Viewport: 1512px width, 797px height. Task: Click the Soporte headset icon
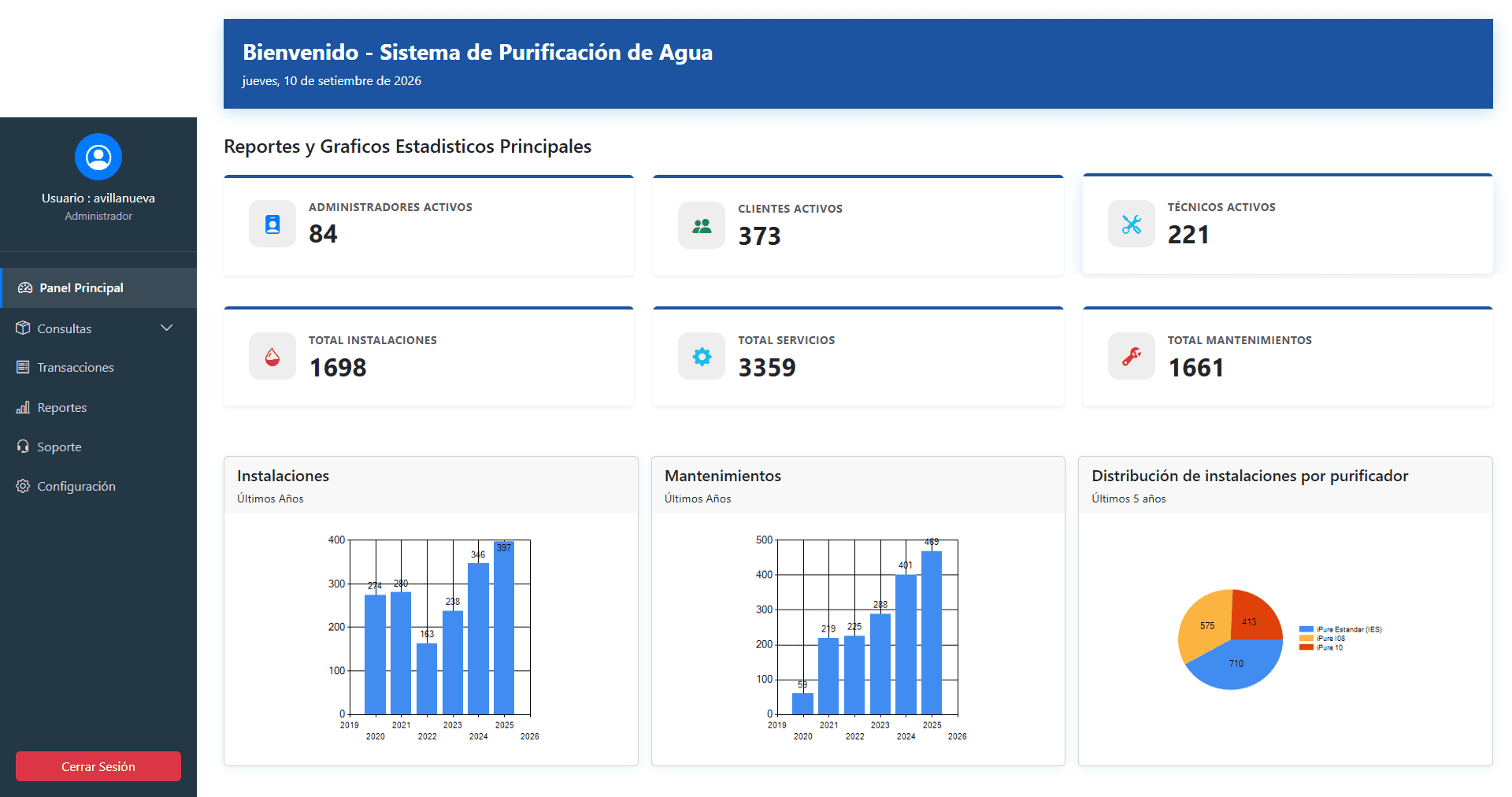pyautogui.click(x=23, y=447)
